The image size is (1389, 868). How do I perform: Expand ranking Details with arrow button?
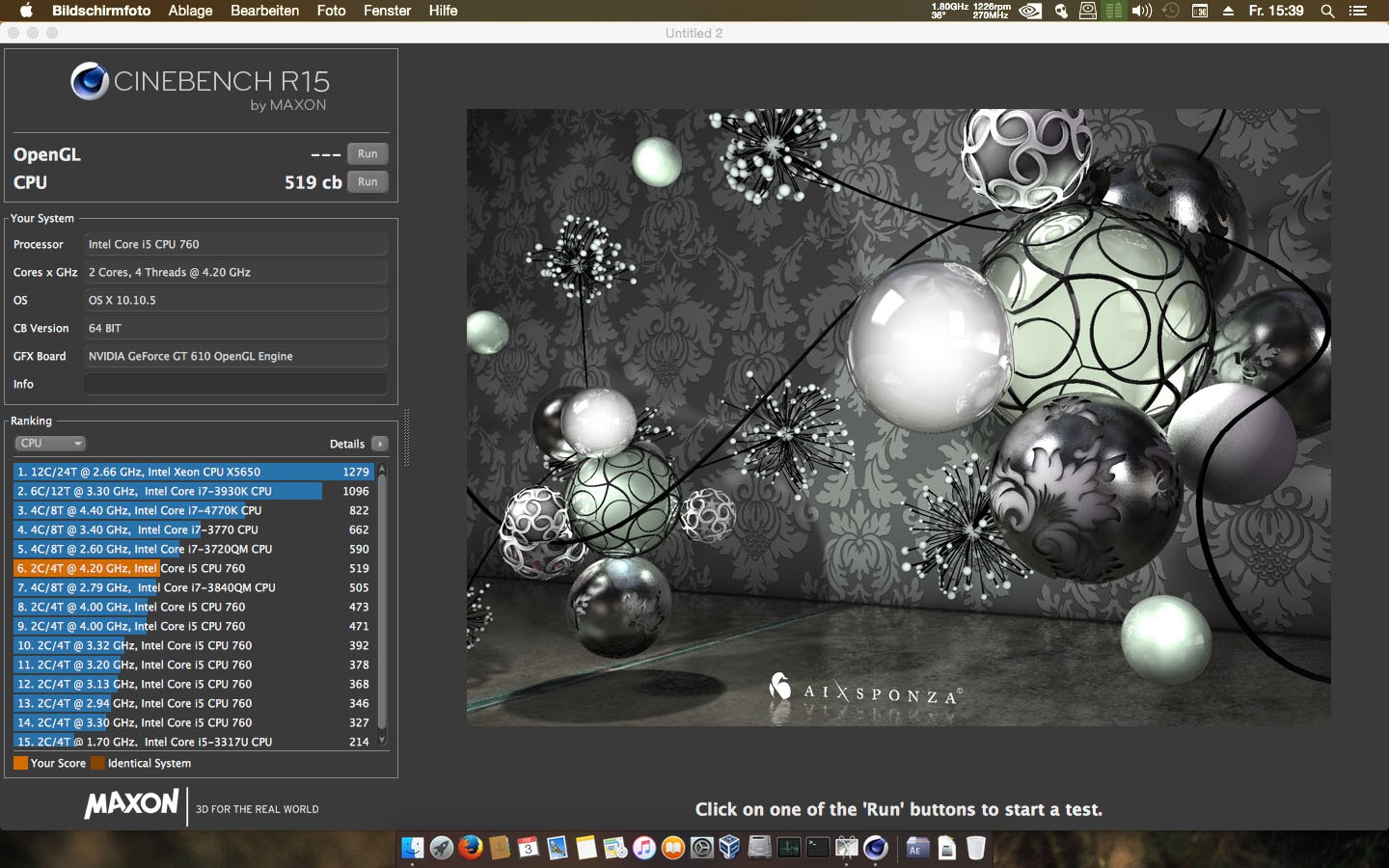[380, 444]
